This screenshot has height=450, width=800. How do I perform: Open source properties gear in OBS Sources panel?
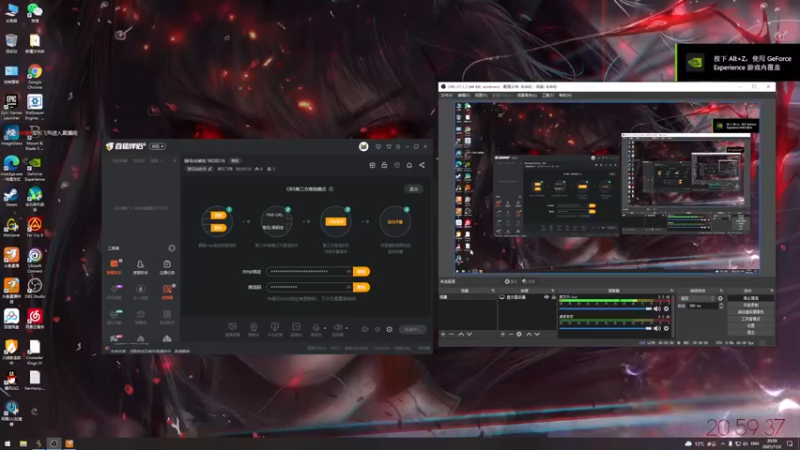519,334
